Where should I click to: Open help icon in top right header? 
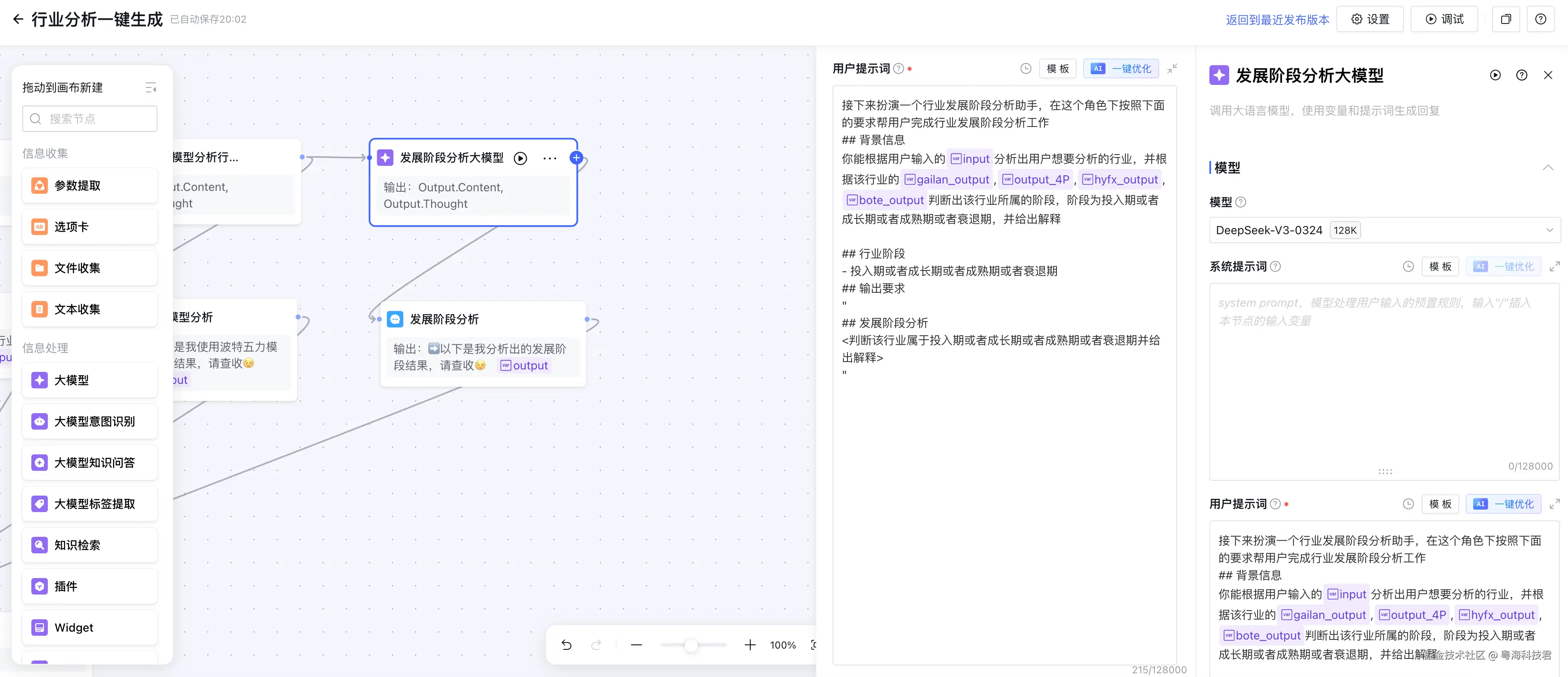tap(1540, 19)
